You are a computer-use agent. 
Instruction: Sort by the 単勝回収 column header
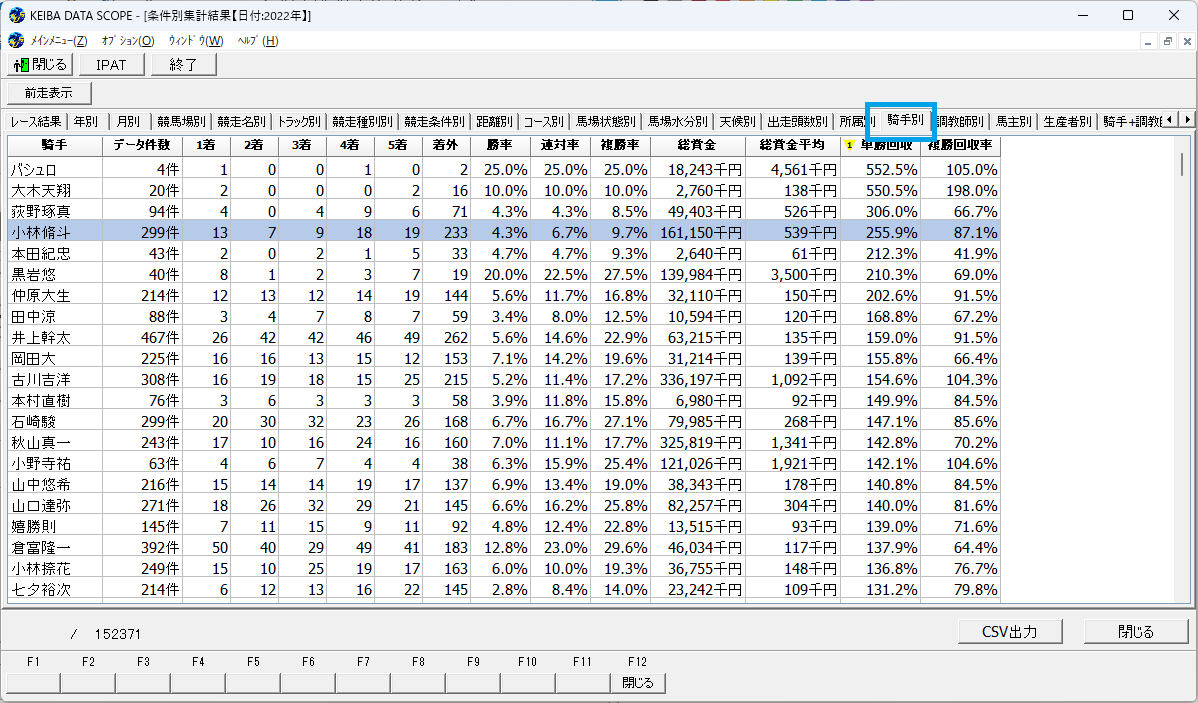[x=880, y=144]
